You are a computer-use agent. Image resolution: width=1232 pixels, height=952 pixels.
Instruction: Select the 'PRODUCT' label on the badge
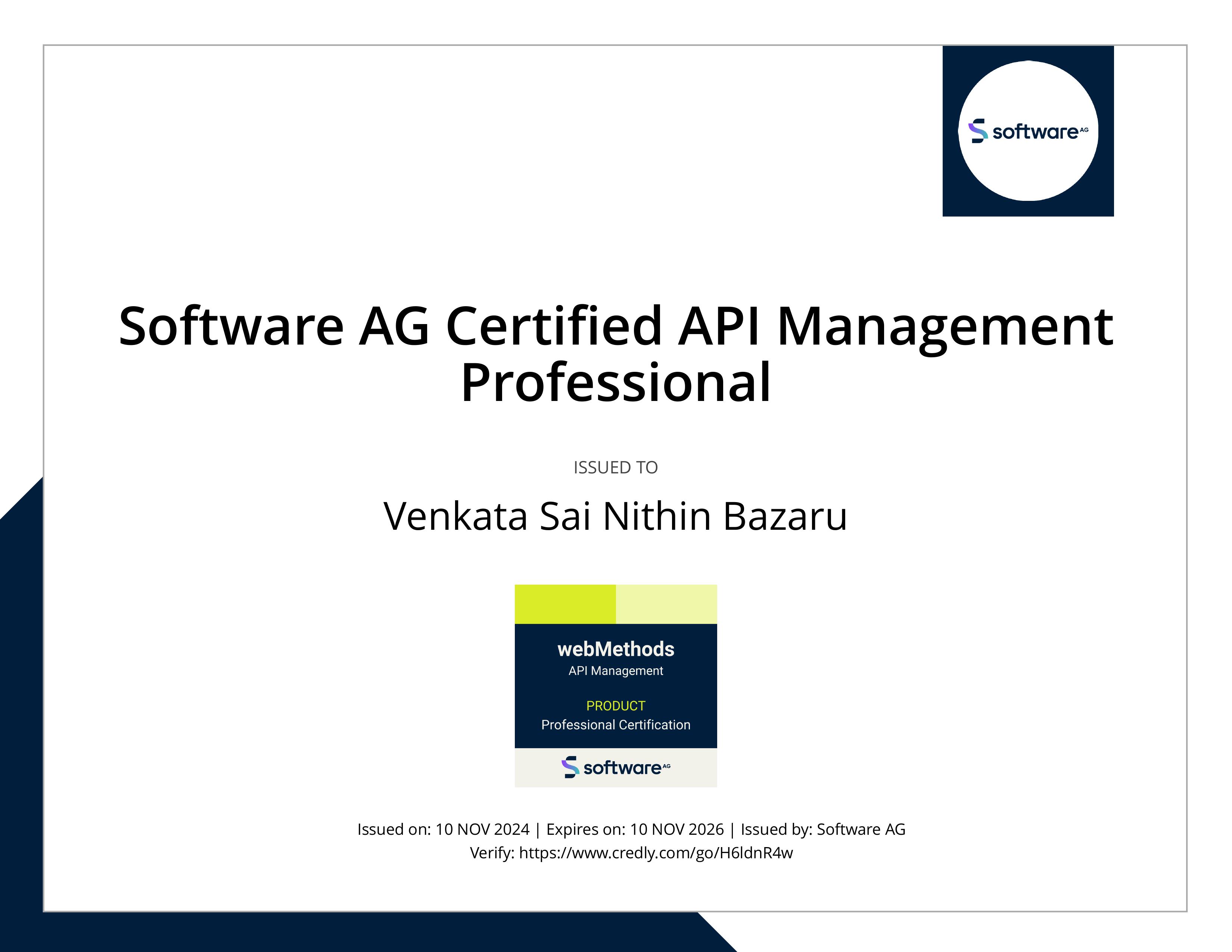tap(615, 706)
